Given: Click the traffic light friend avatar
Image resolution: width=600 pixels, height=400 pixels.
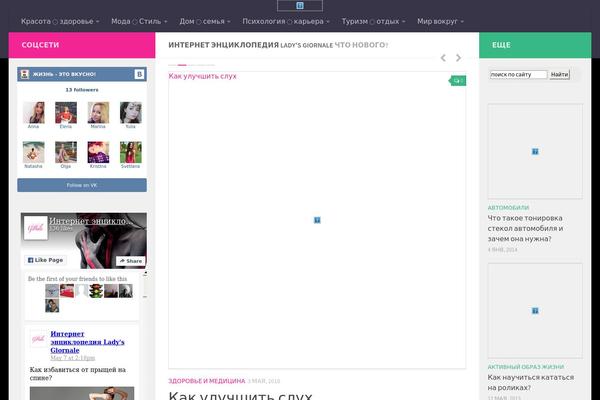Looking at the screenshot, I should tap(96, 291).
